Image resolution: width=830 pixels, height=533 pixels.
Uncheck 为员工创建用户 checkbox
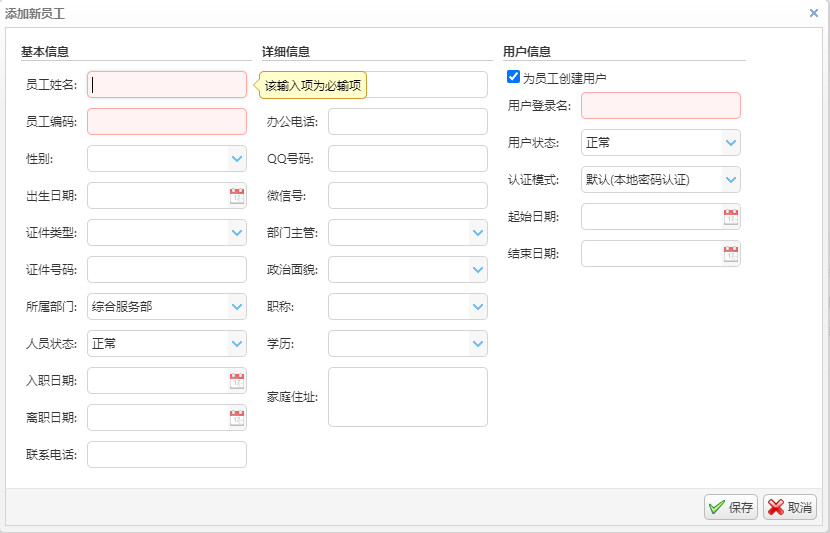513,77
